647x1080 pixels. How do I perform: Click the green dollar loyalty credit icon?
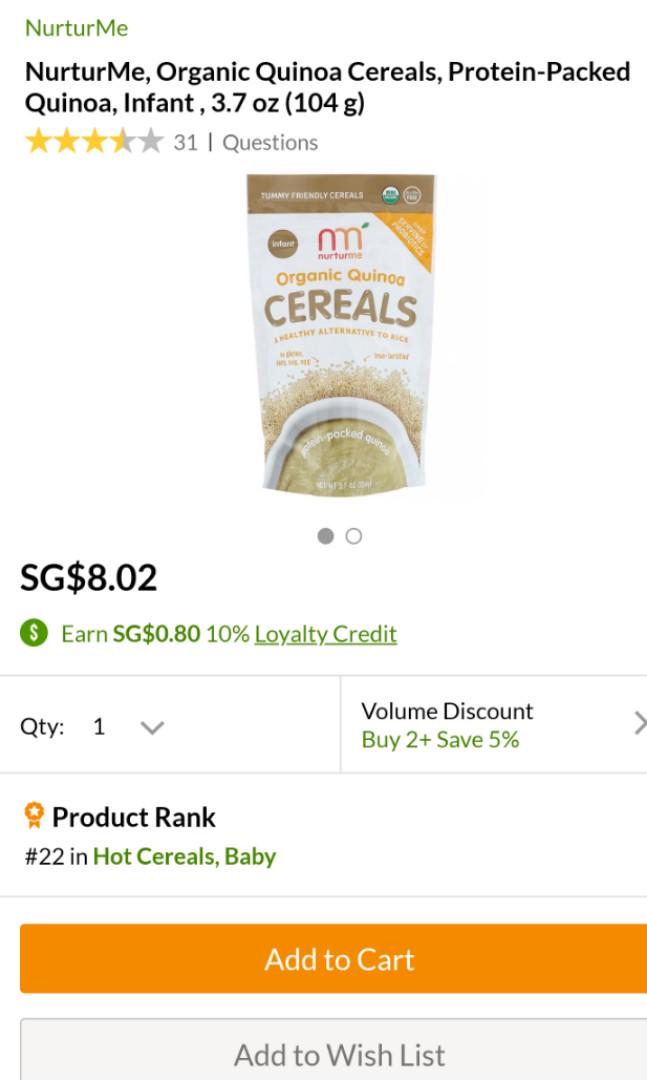point(34,633)
